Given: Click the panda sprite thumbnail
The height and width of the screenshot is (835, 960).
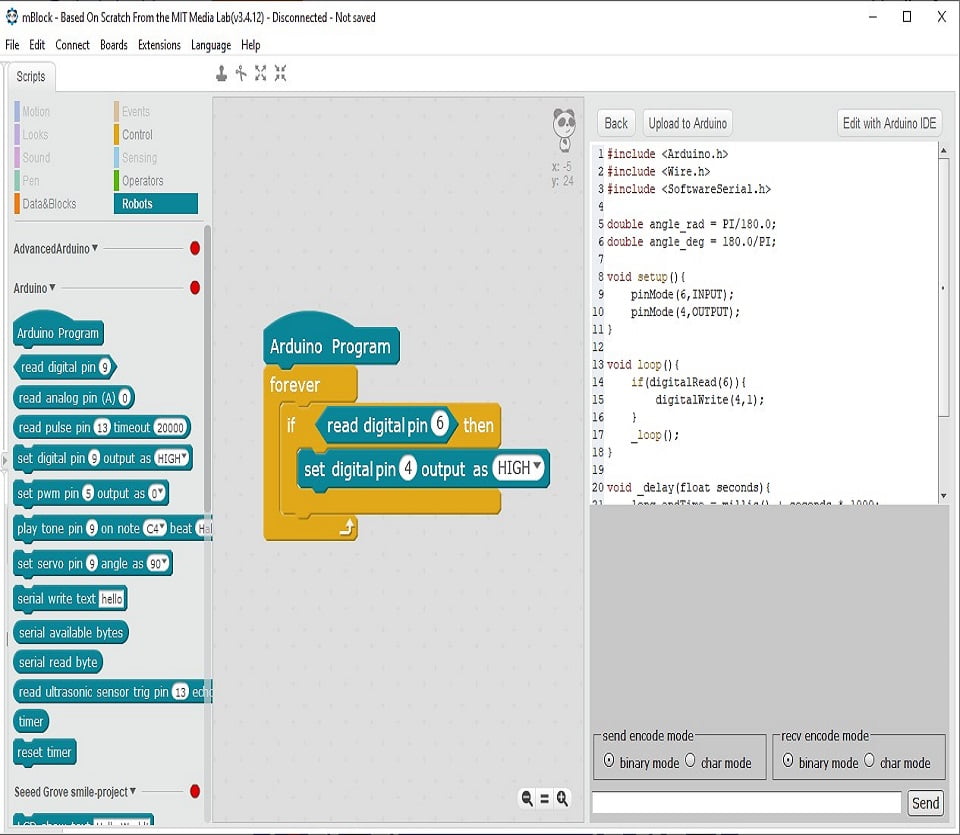Looking at the screenshot, I should point(564,129).
